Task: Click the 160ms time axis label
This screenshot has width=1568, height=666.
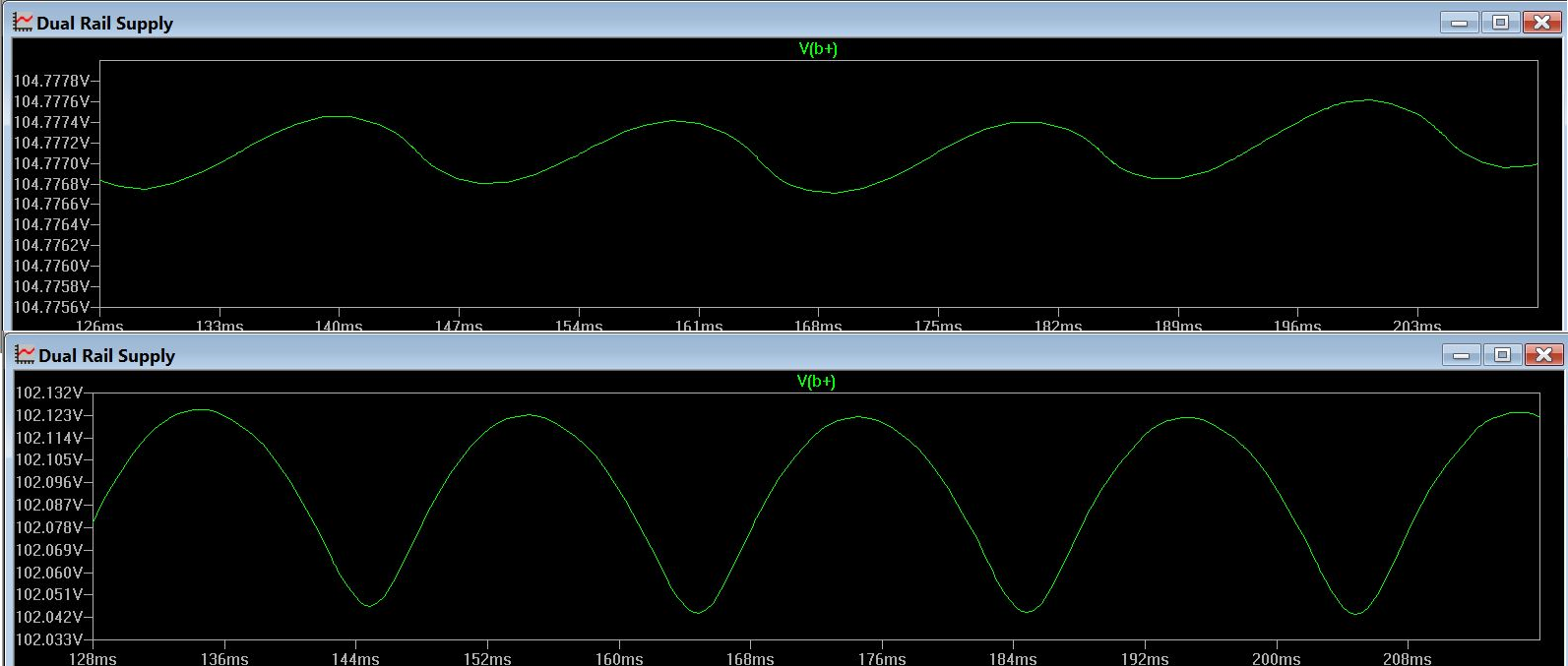Action: (x=619, y=658)
